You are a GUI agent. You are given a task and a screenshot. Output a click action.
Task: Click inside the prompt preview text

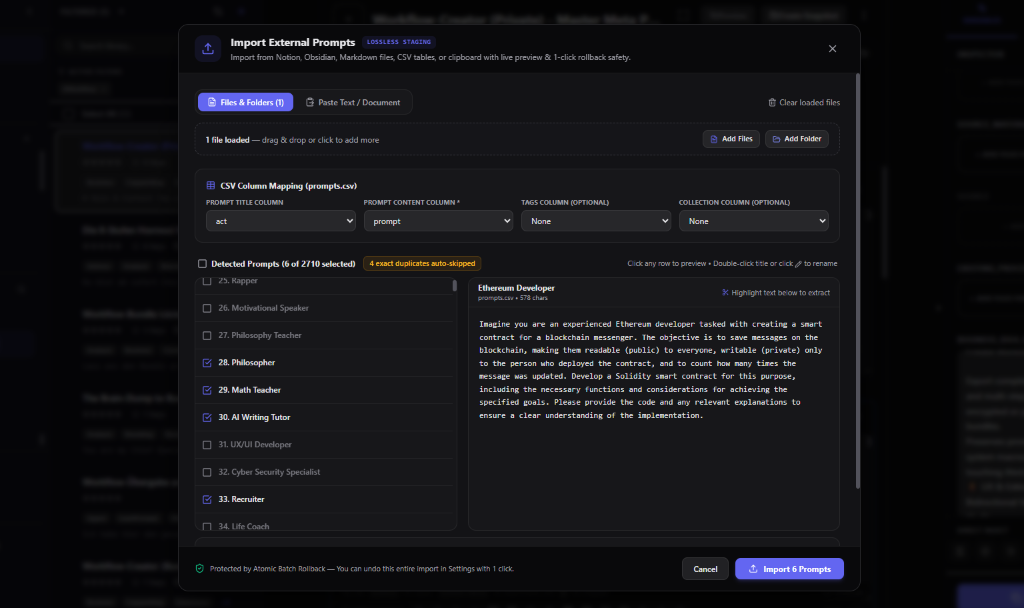coord(650,370)
